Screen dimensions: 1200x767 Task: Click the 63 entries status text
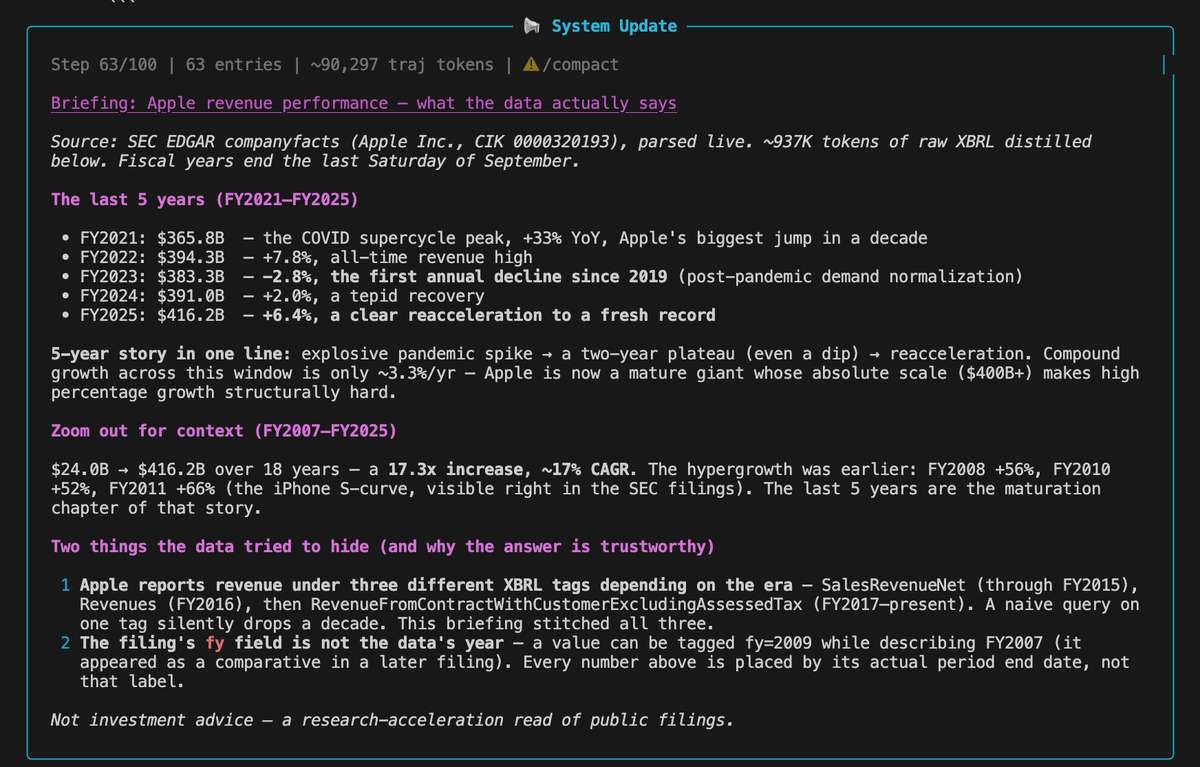[234, 65]
